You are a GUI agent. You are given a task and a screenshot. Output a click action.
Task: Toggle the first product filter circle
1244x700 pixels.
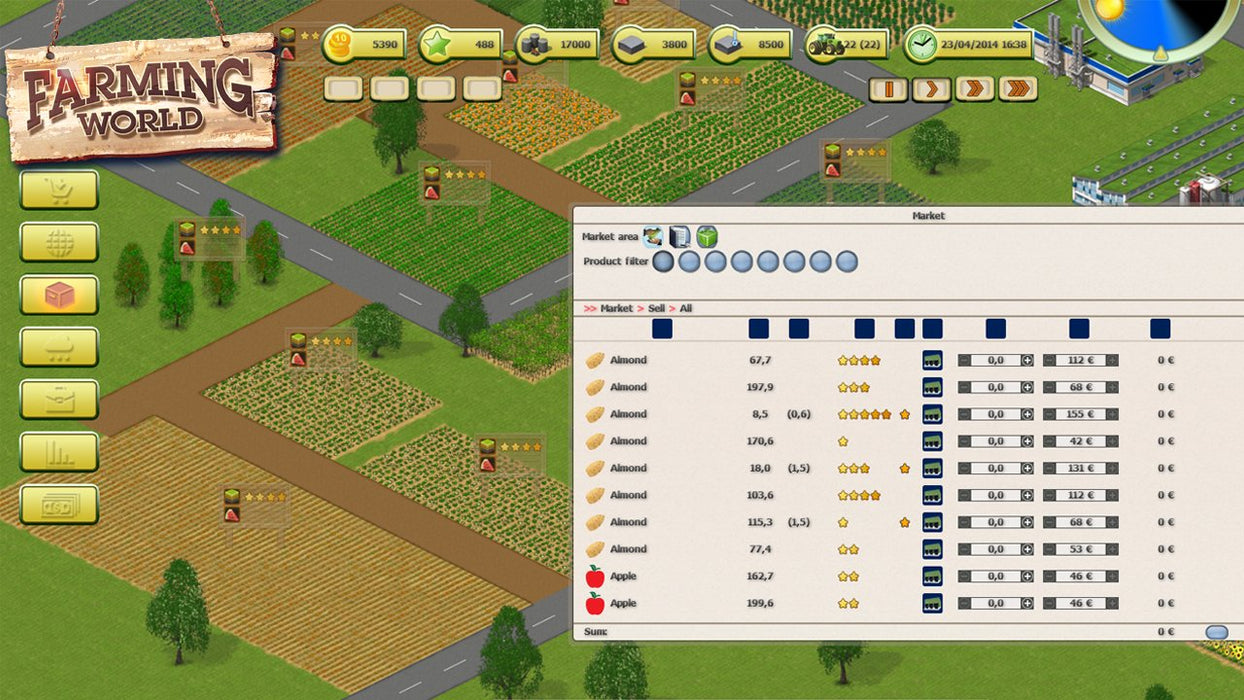(x=662, y=260)
